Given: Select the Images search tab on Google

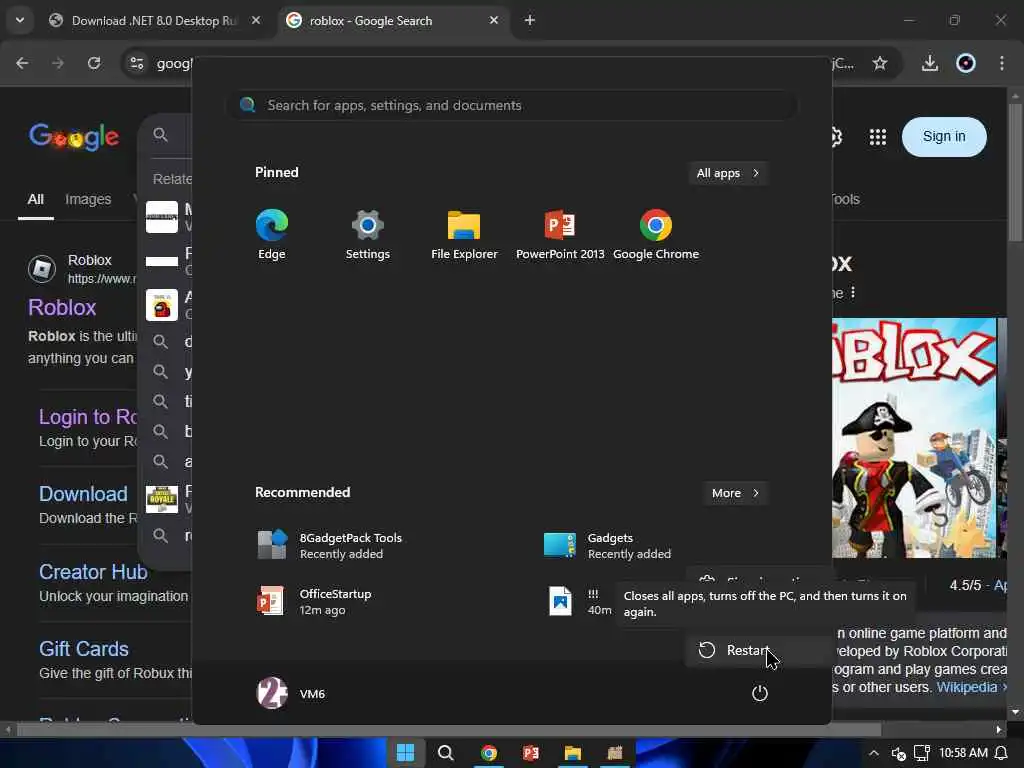Looking at the screenshot, I should [88, 199].
